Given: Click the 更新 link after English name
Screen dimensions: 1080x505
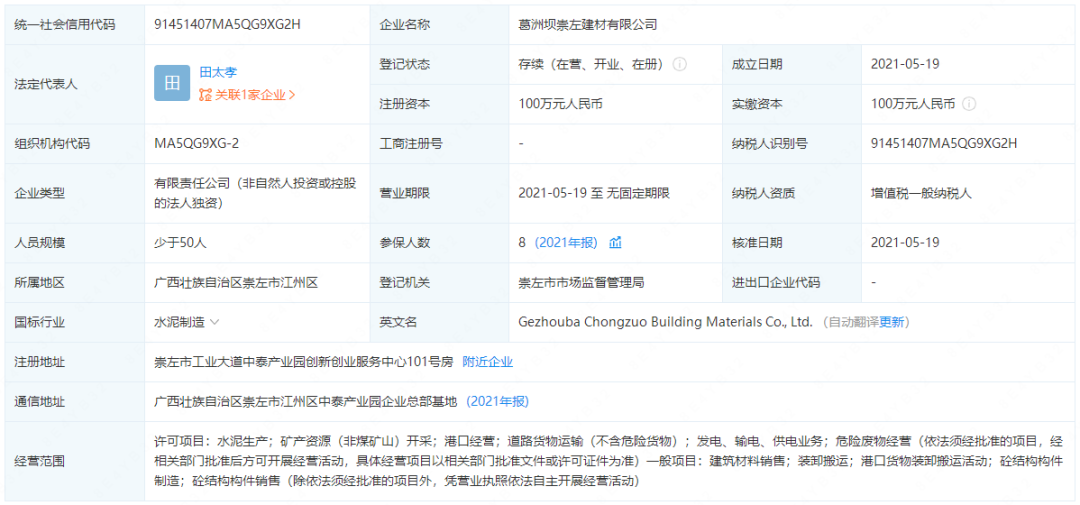Looking at the screenshot, I should [x=891, y=322].
